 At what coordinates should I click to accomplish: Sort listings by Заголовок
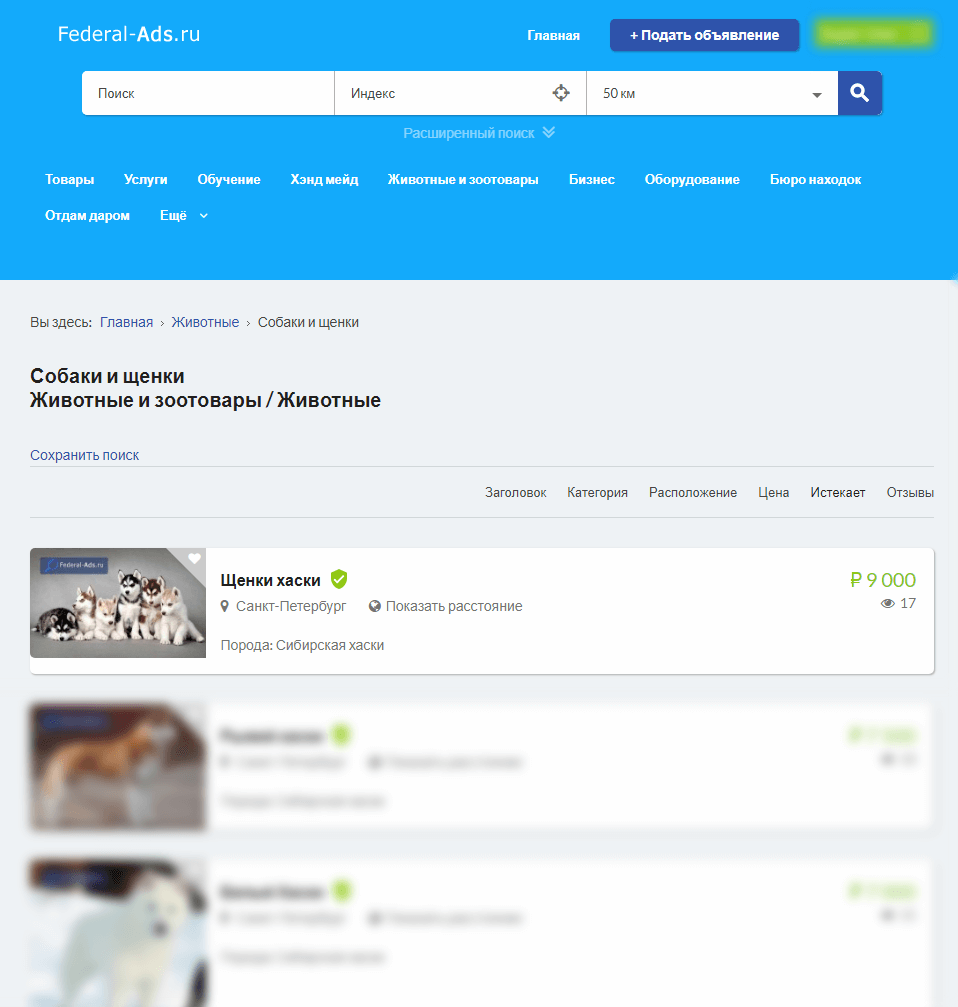pyautogui.click(x=515, y=492)
